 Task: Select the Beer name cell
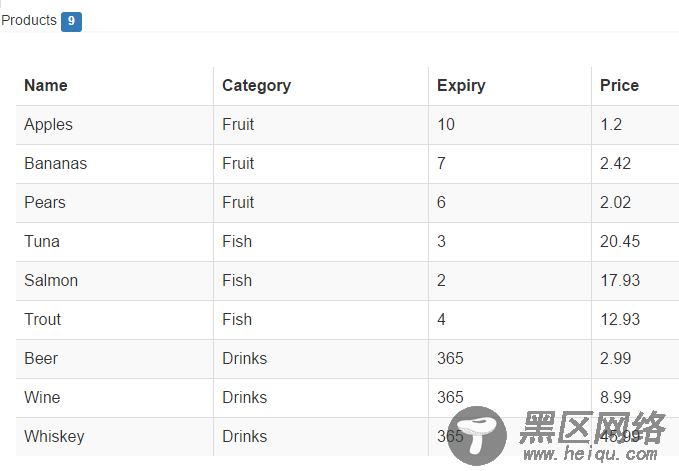coord(115,358)
